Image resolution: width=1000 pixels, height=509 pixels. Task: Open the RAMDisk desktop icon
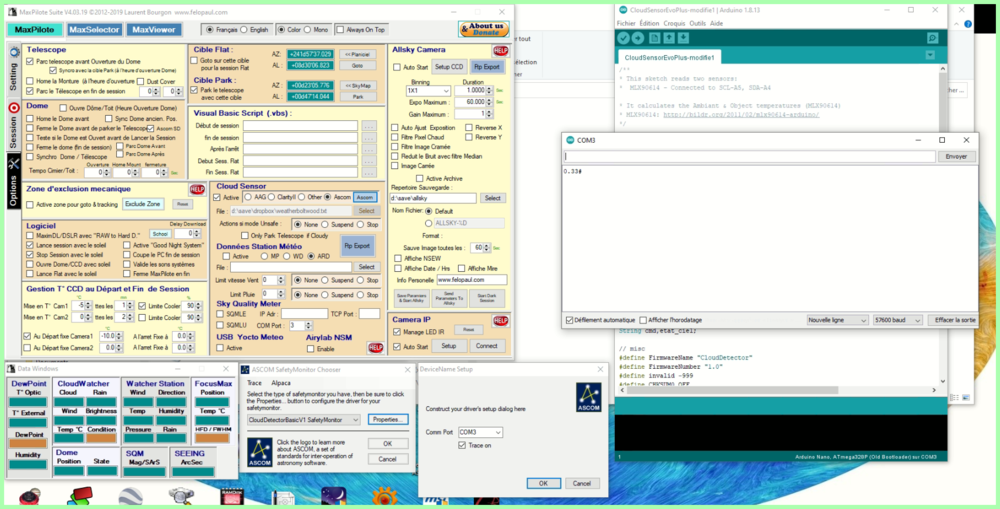[x=232, y=498]
